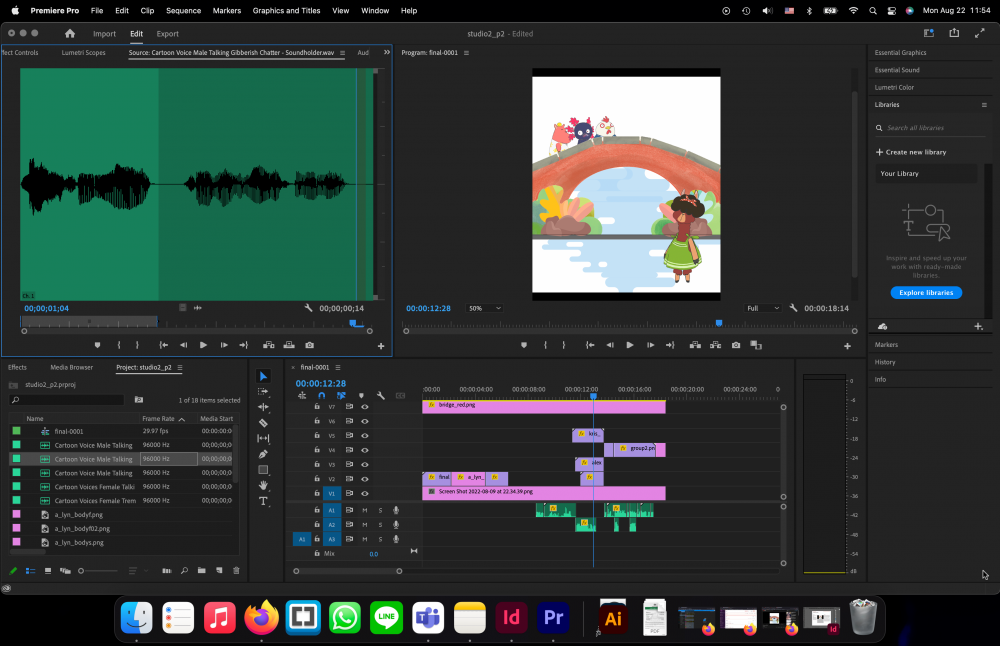Open Program monitor settings wrench

click(x=793, y=308)
